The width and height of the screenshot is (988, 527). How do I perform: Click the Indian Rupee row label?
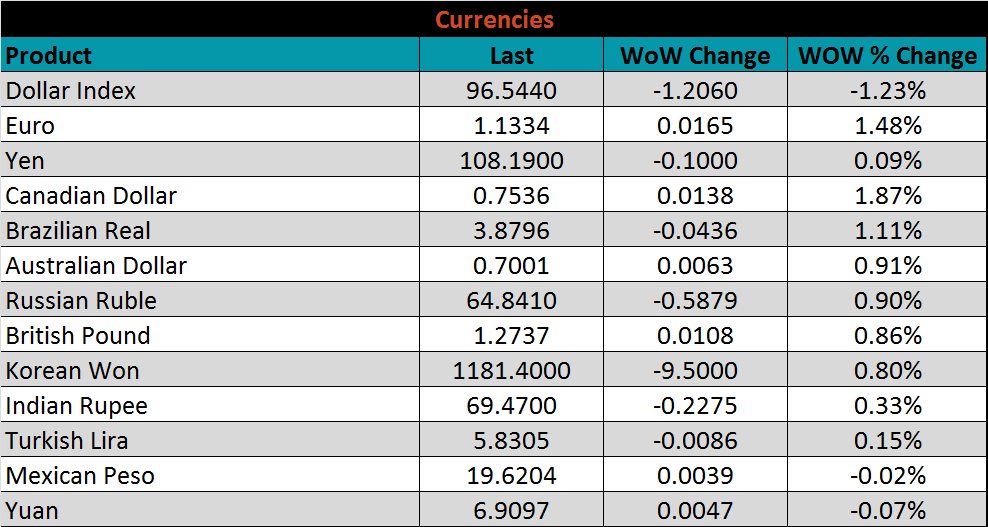(77, 406)
